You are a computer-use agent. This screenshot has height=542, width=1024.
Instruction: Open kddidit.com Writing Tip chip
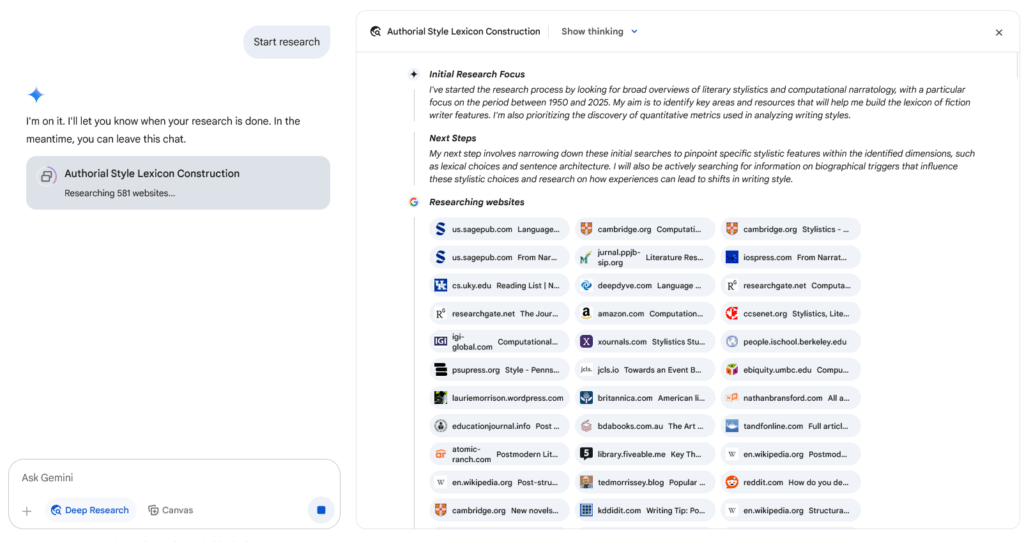pyautogui.click(x=645, y=510)
